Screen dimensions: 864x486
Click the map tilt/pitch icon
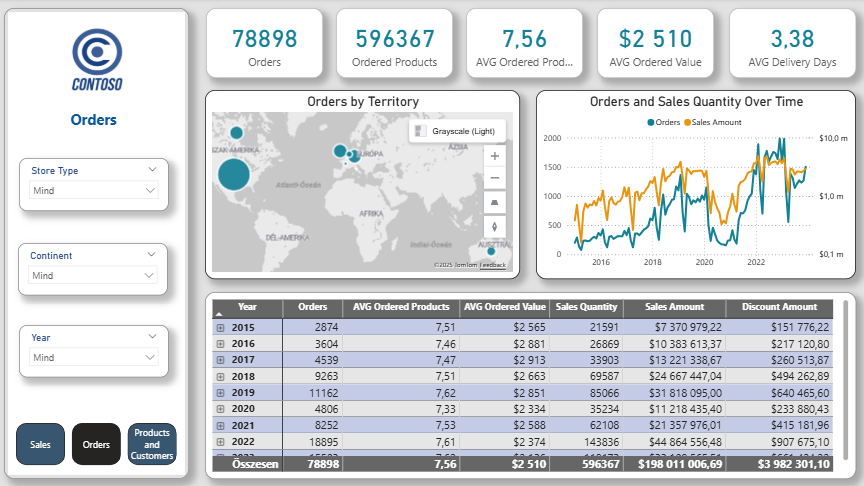[x=494, y=203]
